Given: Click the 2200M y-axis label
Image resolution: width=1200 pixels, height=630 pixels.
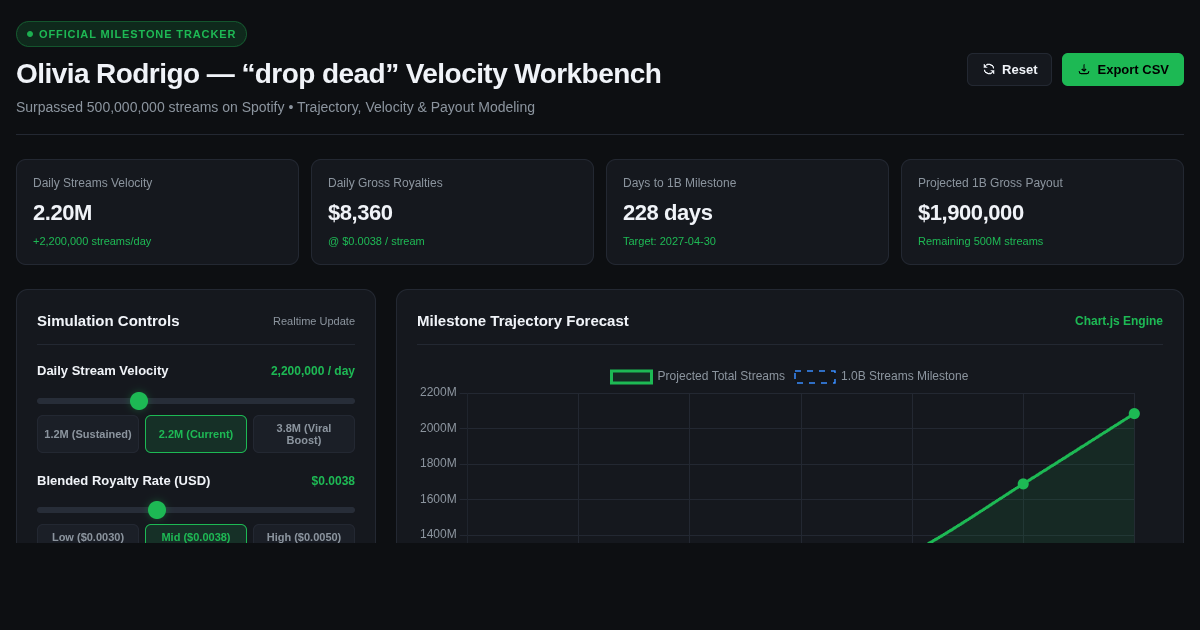Looking at the screenshot, I should tap(438, 392).
